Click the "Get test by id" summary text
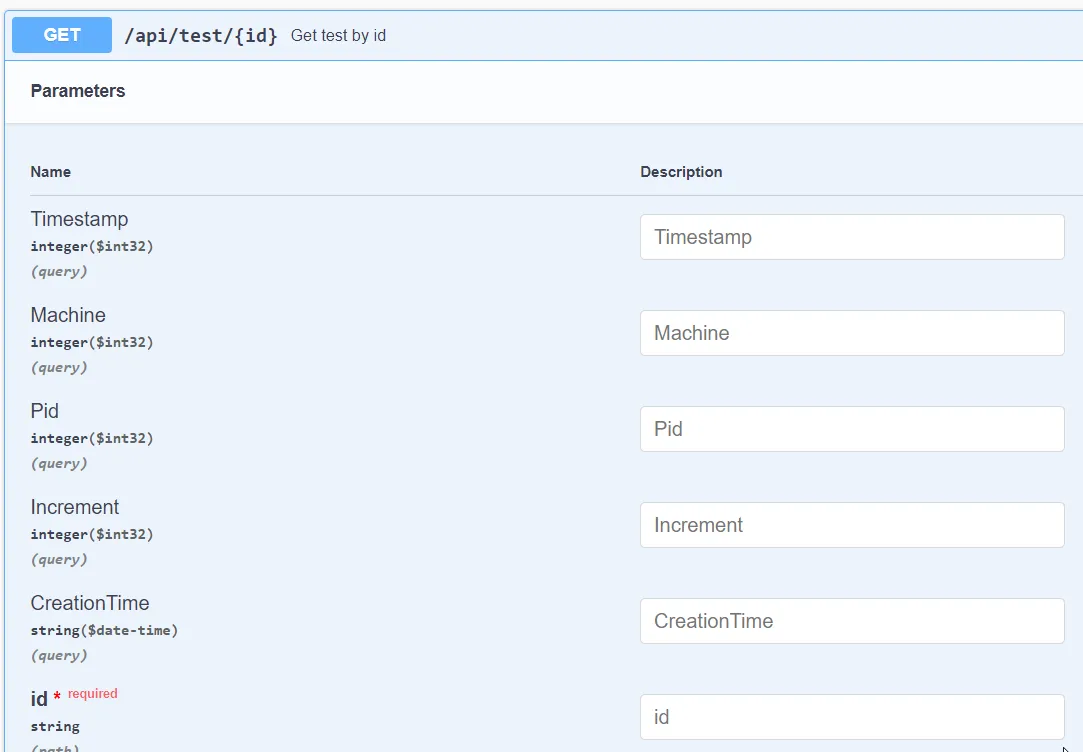The image size is (1083, 752). point(338,36)
